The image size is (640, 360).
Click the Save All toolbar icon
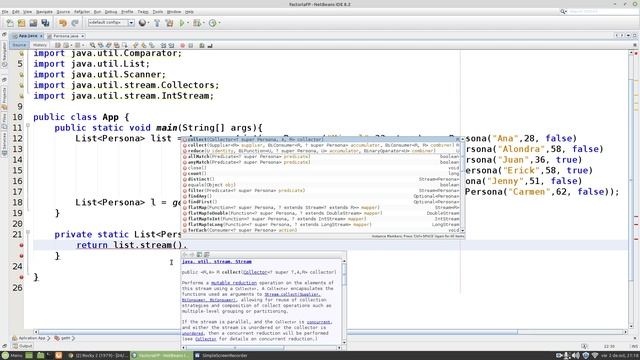pos(45,23)
